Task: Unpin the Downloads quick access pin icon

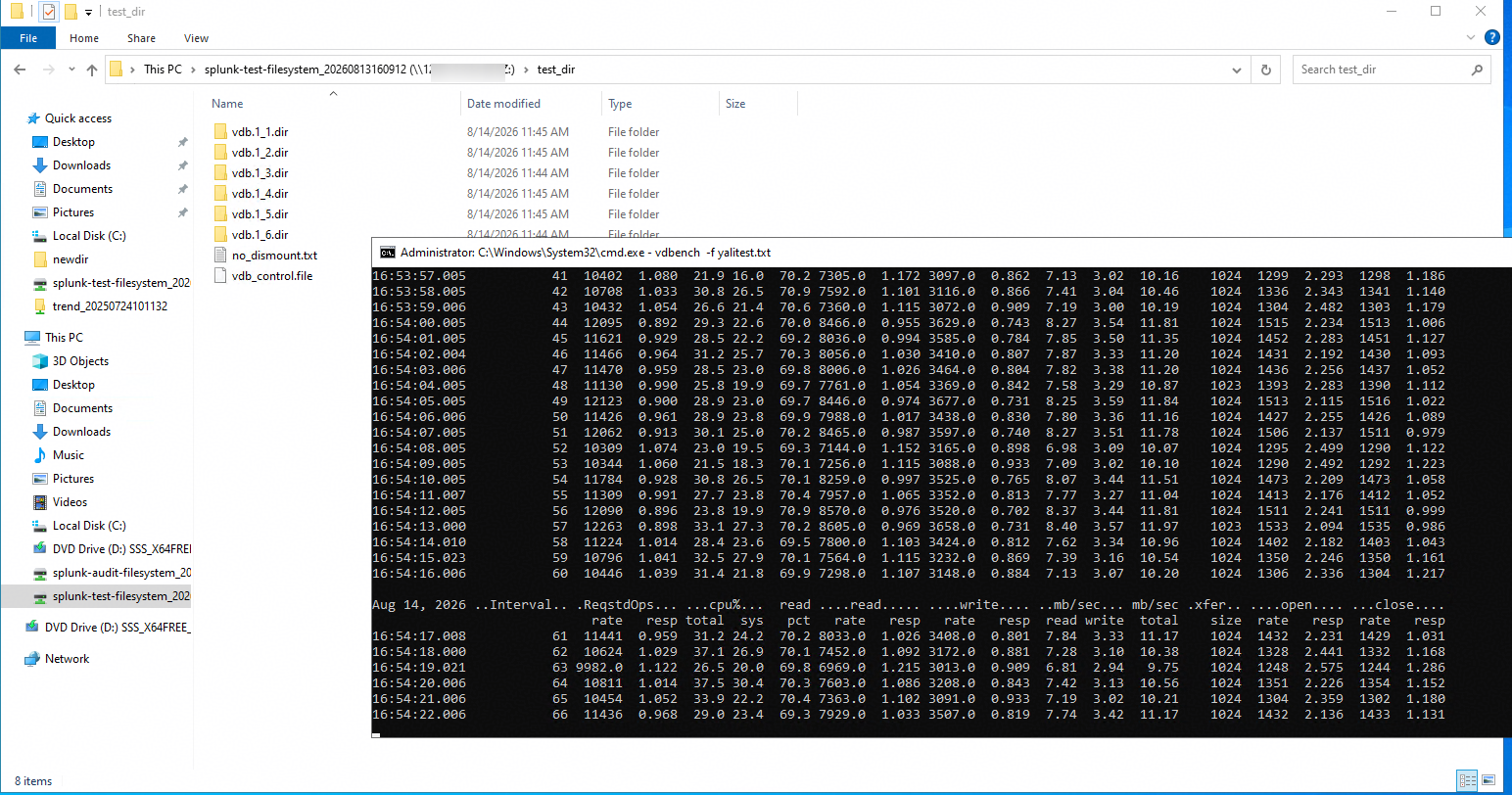Action: tap(182, 165)
